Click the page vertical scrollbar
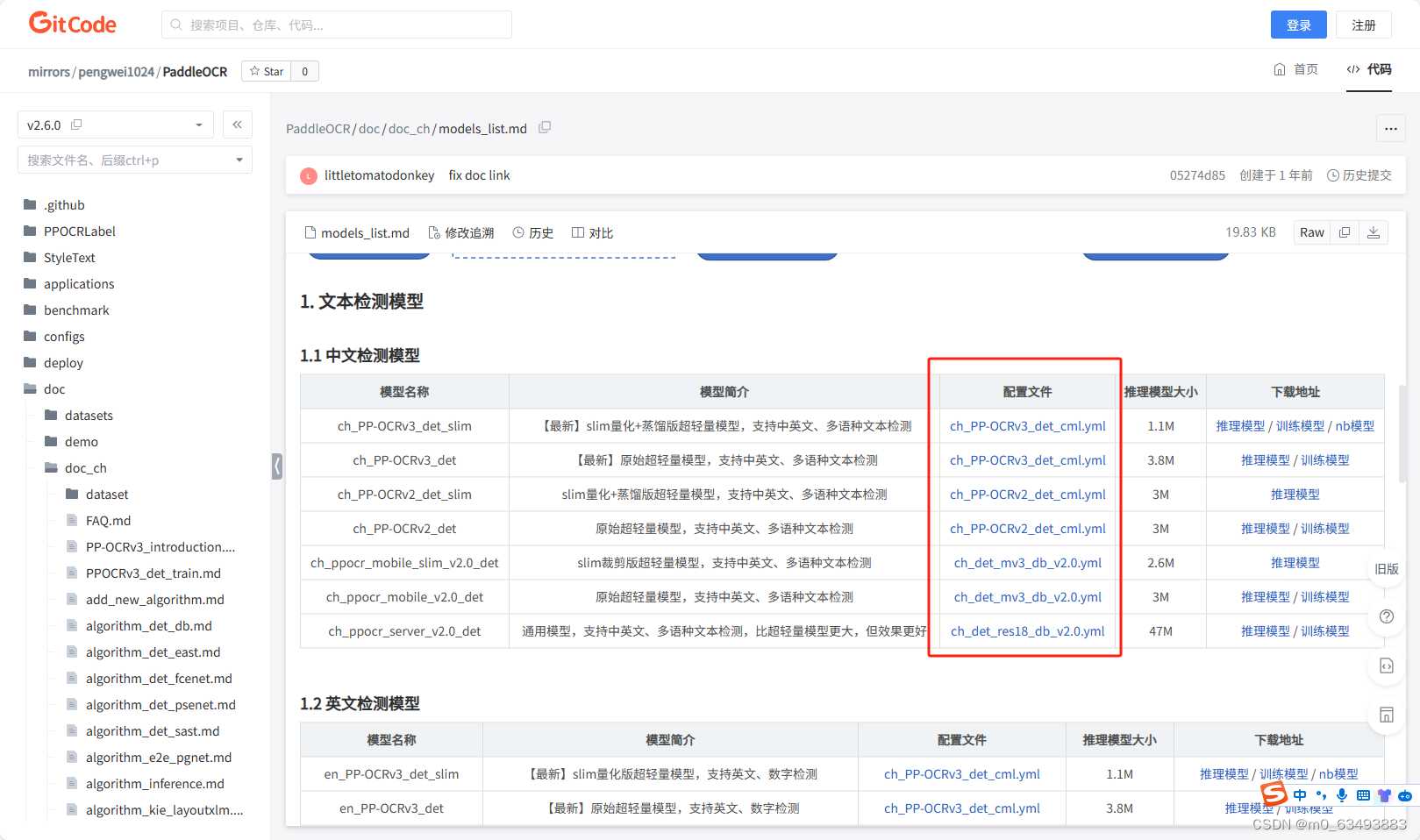1420x840 pixels. tap(1402, 433)
